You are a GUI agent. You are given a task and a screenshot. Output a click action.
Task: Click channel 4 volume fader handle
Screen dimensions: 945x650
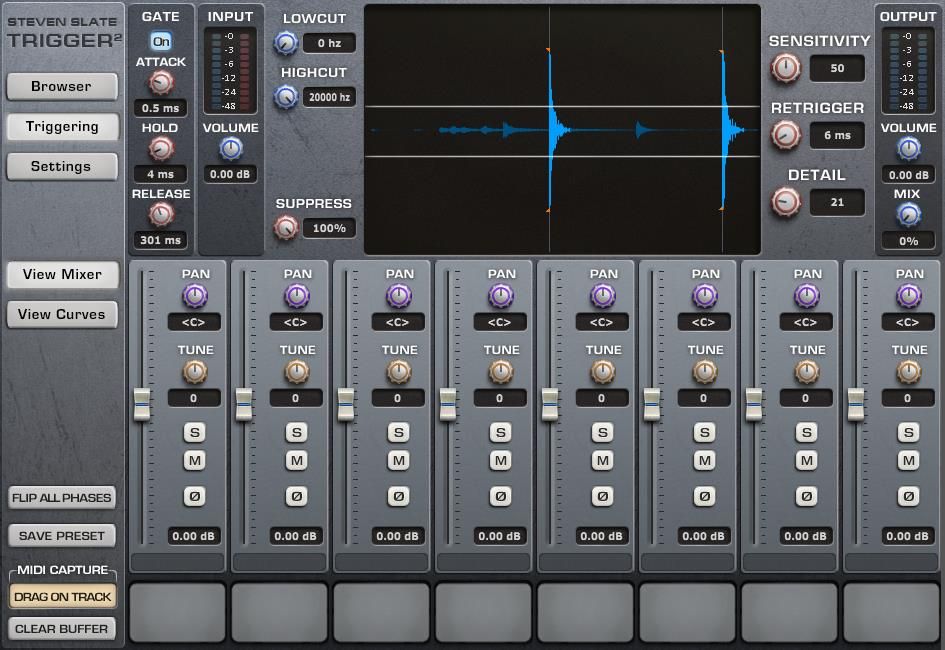(x=448, y=404)
